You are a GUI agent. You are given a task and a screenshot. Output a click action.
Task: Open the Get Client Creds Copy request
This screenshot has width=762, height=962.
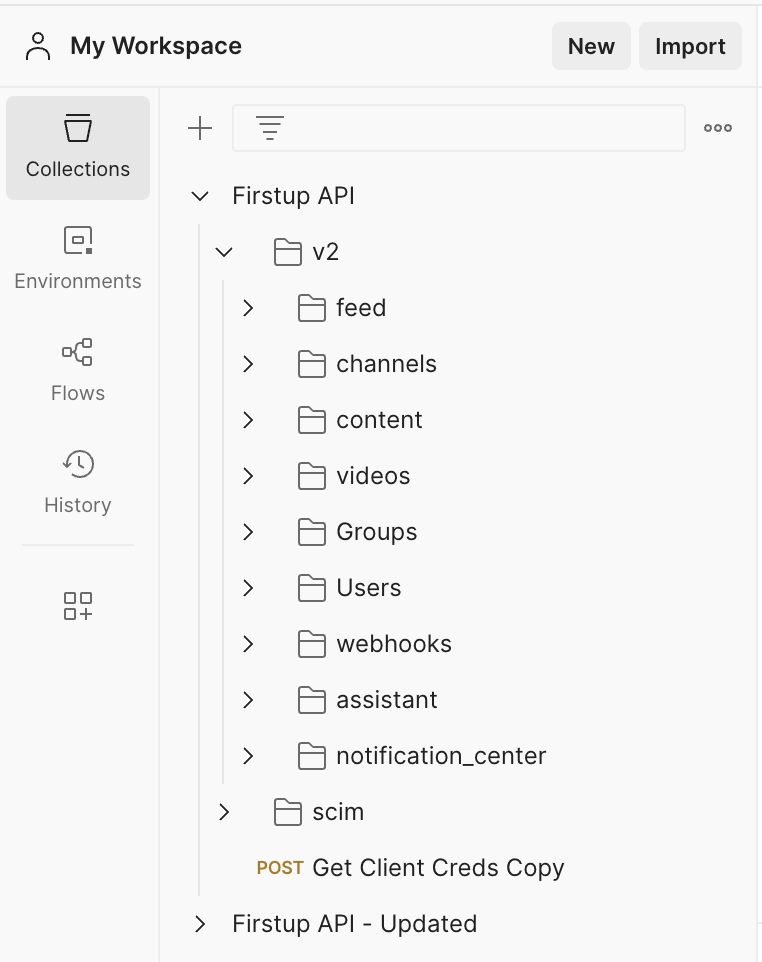click(x=437, y=868)
